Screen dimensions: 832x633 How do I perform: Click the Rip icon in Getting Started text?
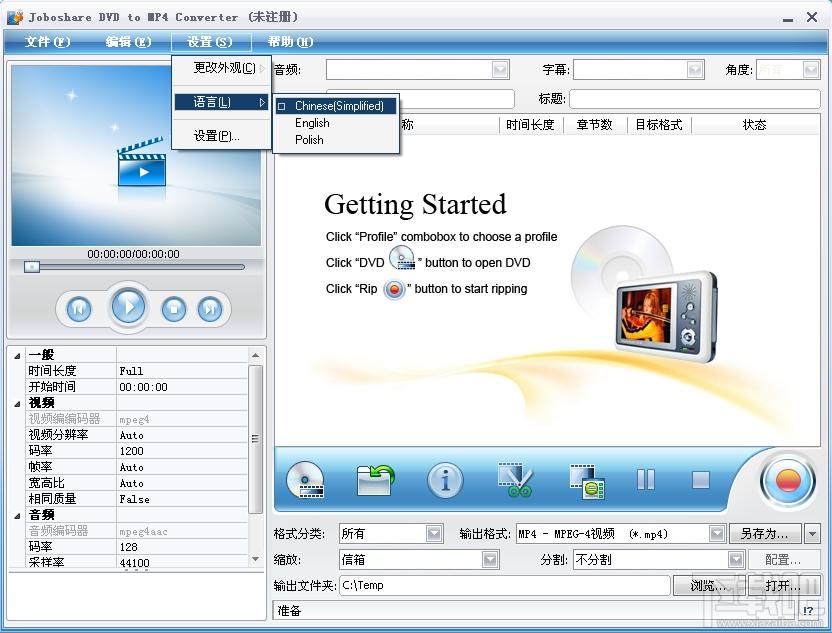click(394, 289)
